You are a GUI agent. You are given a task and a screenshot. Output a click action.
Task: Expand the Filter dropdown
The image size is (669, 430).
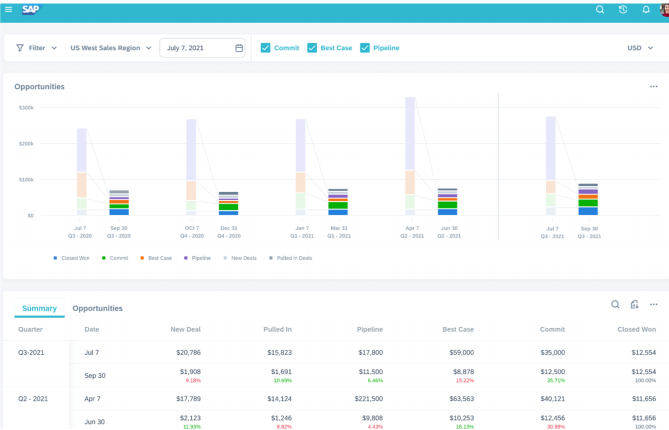pos(37,48)
